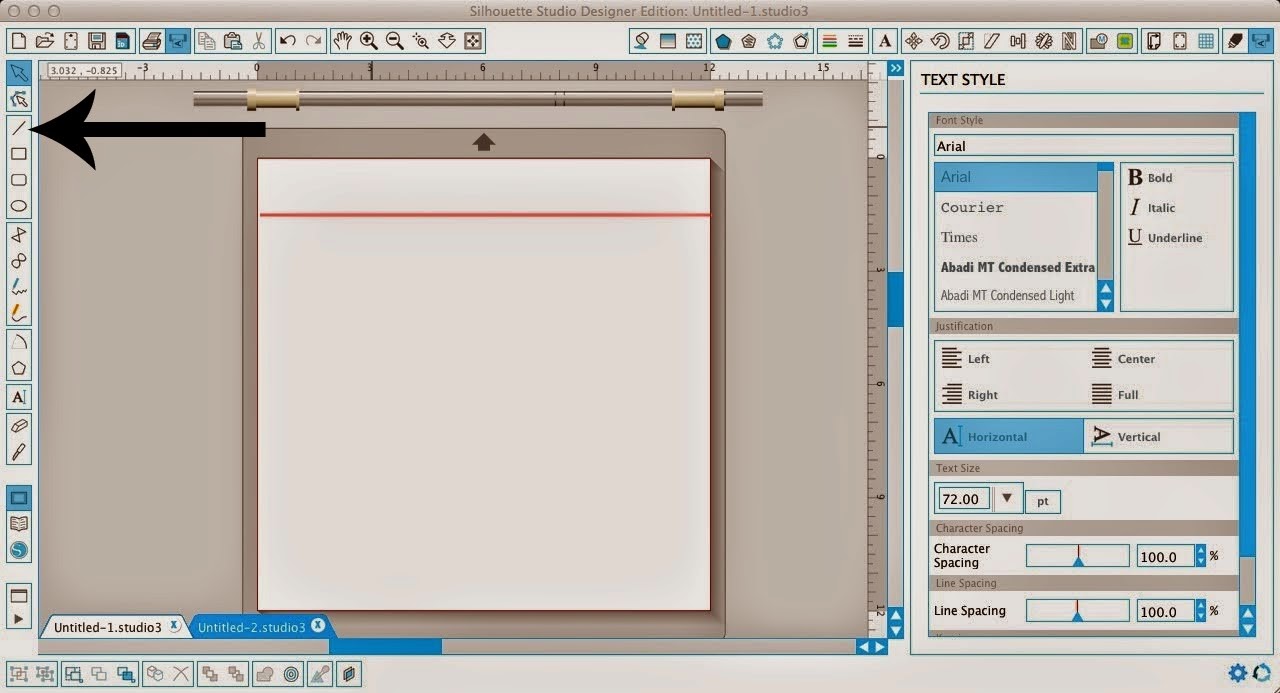The height and width of the screenshot is (693, 1280).
Task: Click the Zoom In magnifier icon
Action: (x=368, y=41)
